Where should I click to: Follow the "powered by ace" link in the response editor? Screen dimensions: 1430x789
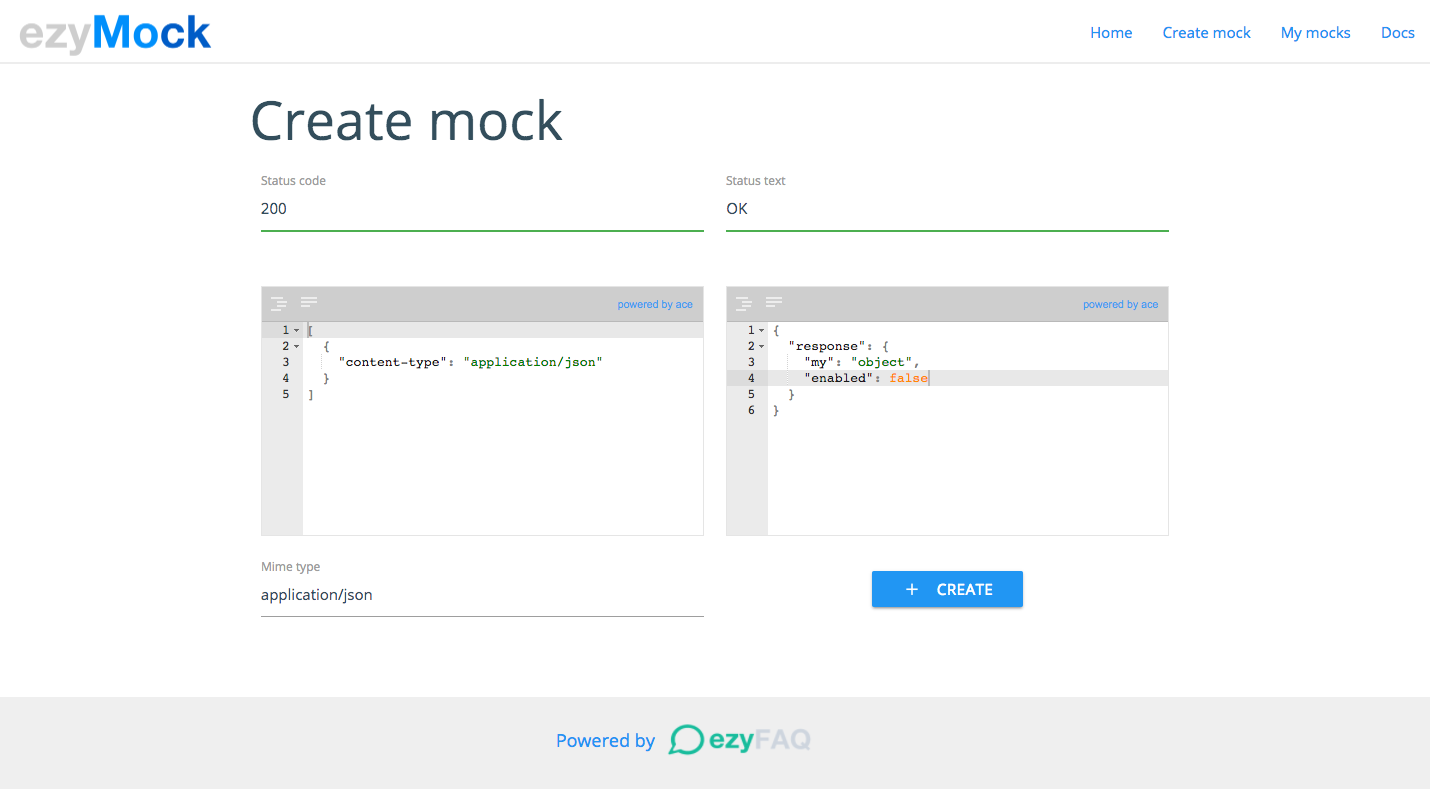[1120, 304]
